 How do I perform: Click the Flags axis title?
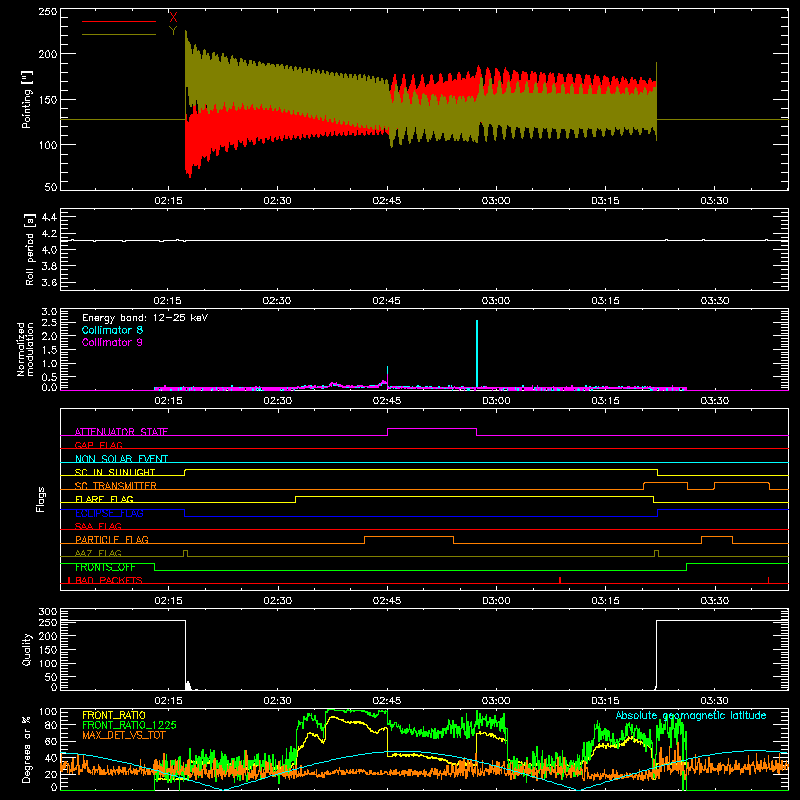pyautogui.click(x=40, y=499)
